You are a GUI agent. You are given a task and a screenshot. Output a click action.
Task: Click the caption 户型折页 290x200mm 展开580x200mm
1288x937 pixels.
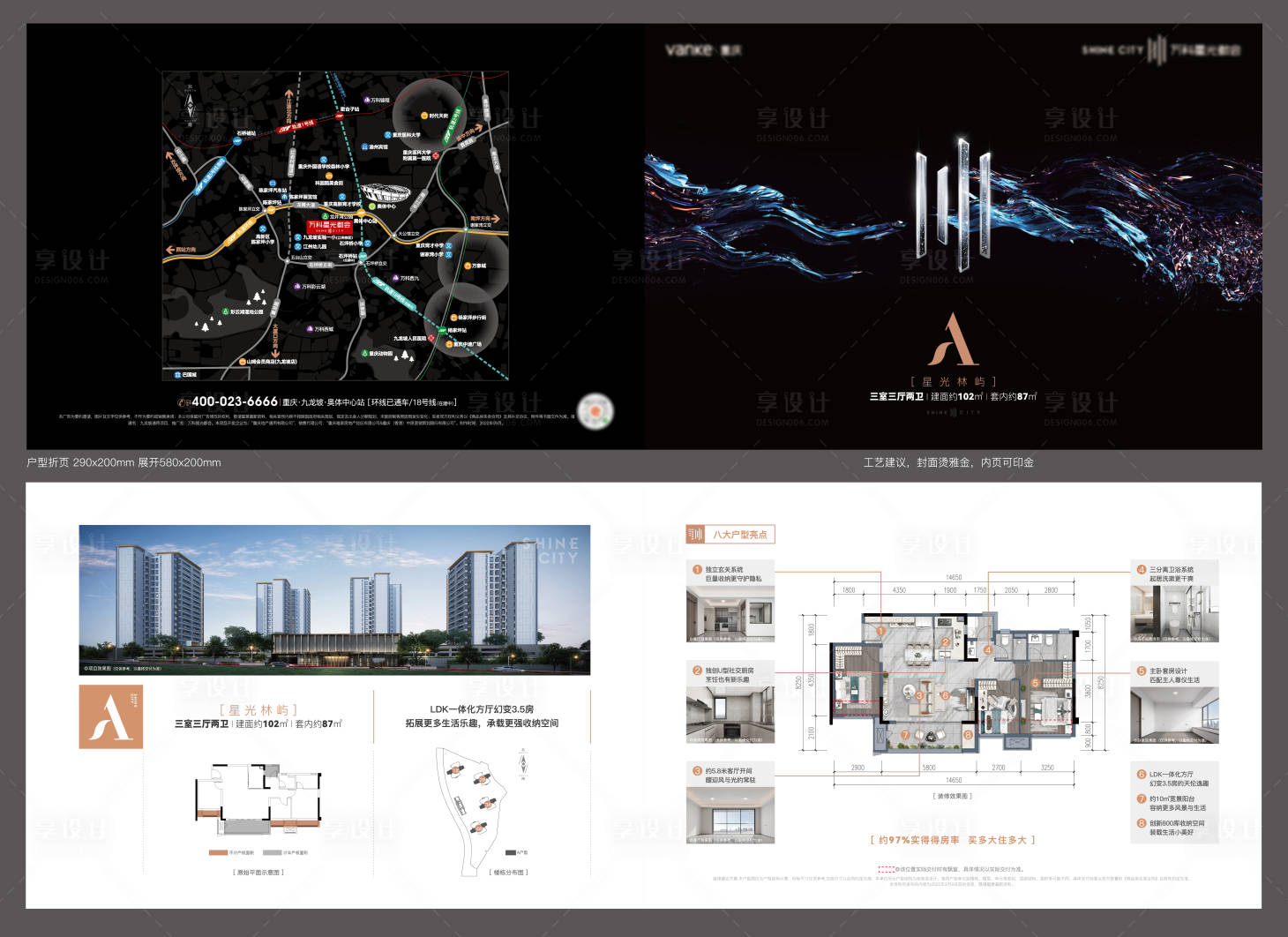click(124, 462)
